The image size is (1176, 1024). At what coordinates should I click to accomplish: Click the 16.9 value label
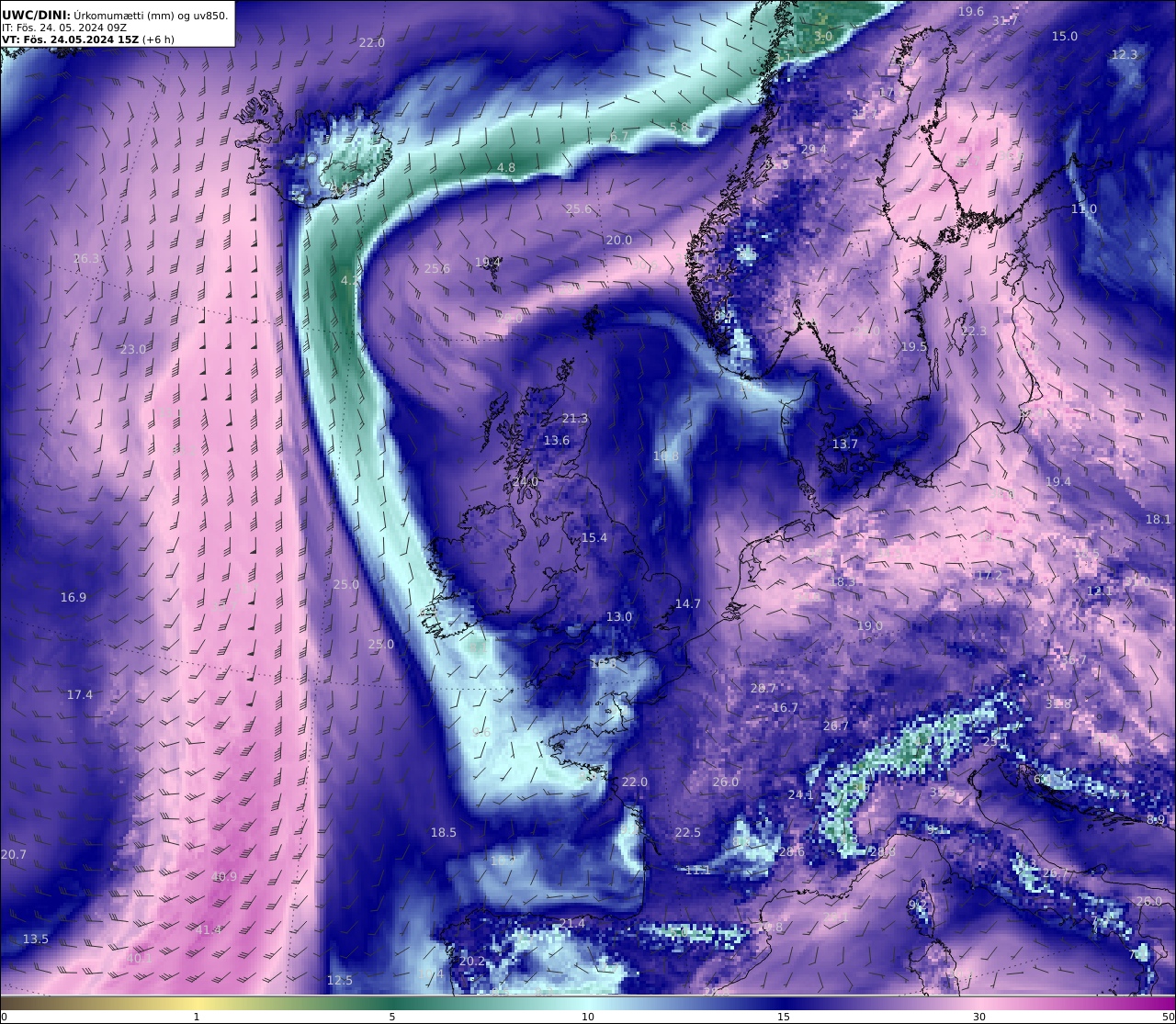click(x=73, y=597)
